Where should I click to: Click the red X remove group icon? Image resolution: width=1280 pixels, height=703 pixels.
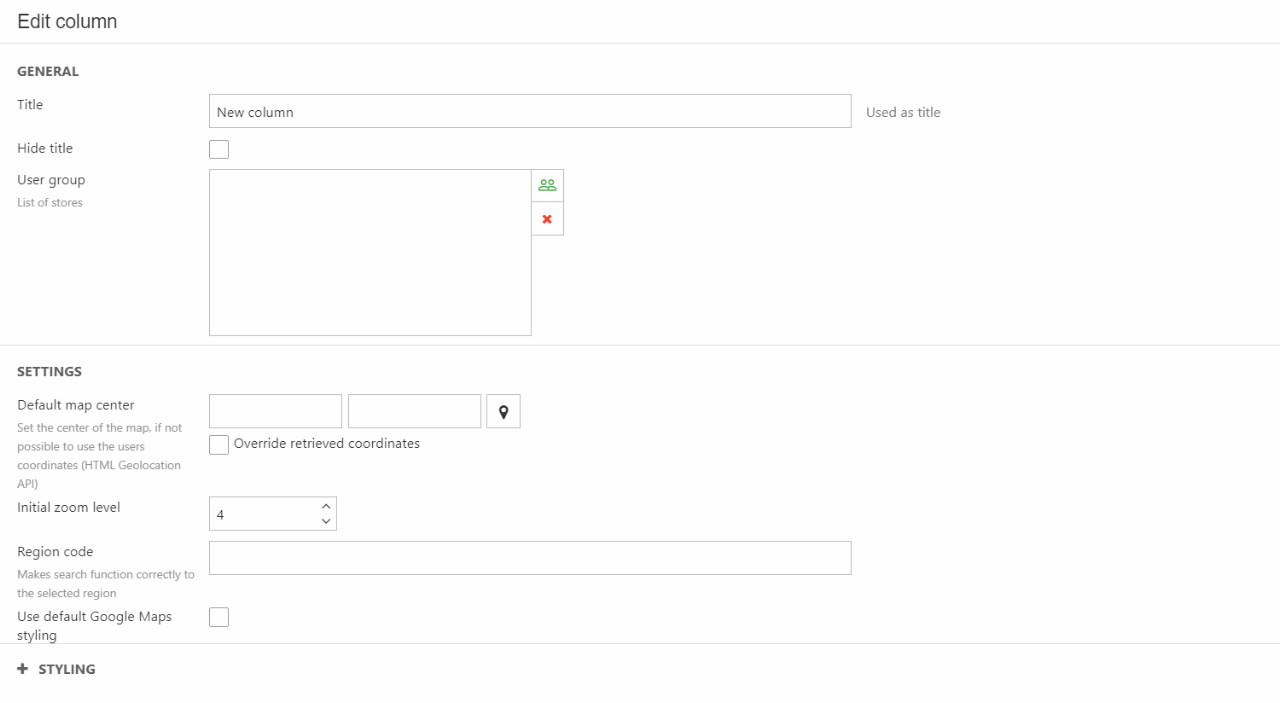pyautogui.click(x=547, y=219)
